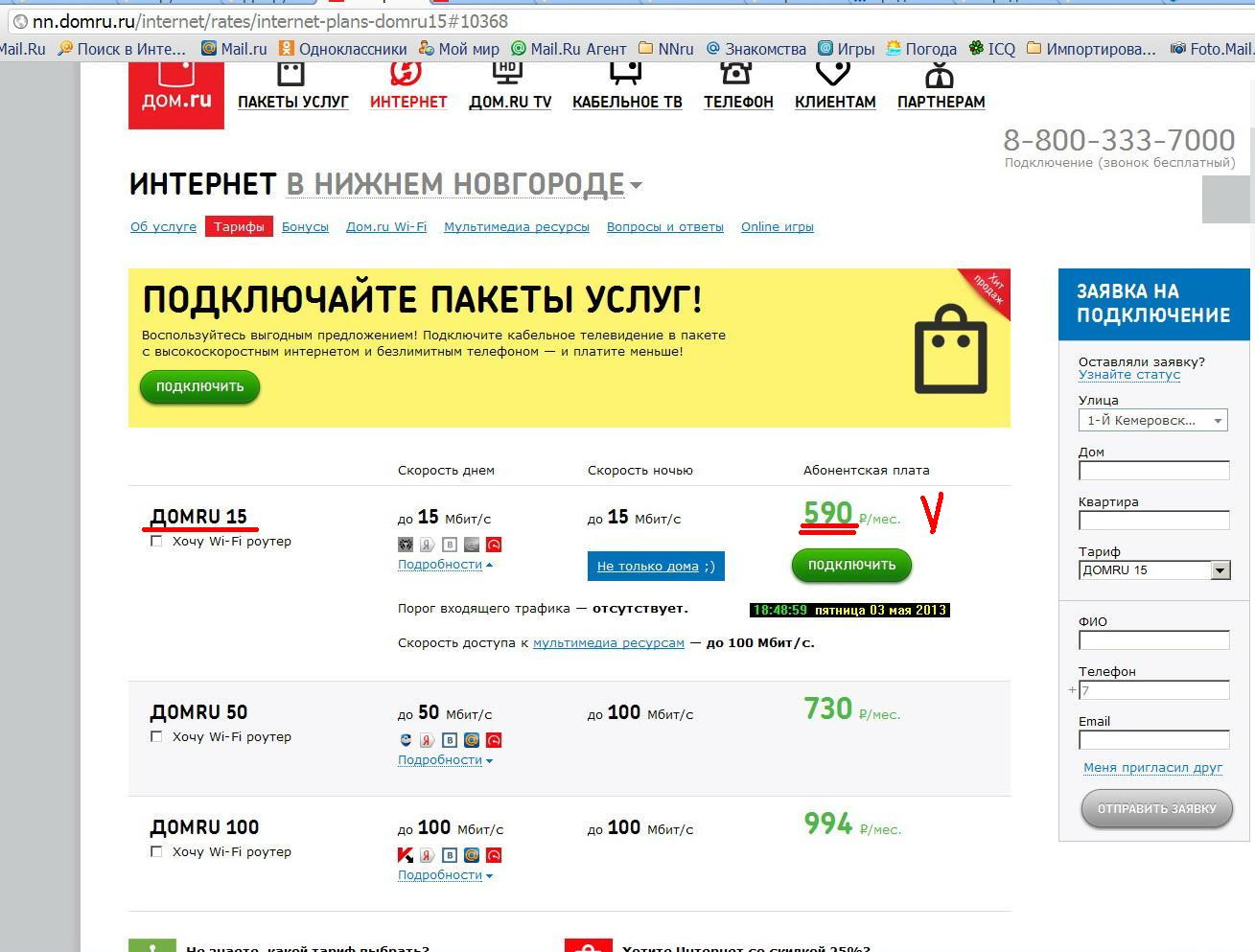
Task: Click the red speed icon in ДОМRU 100 row
Action: click(x=495, y=855)
